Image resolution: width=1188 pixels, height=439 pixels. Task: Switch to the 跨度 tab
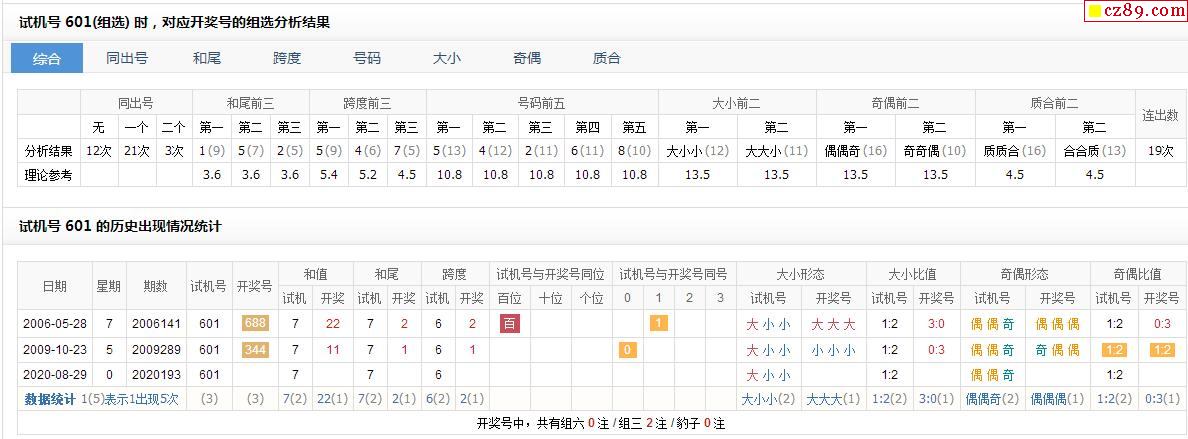tap(287, 58)
